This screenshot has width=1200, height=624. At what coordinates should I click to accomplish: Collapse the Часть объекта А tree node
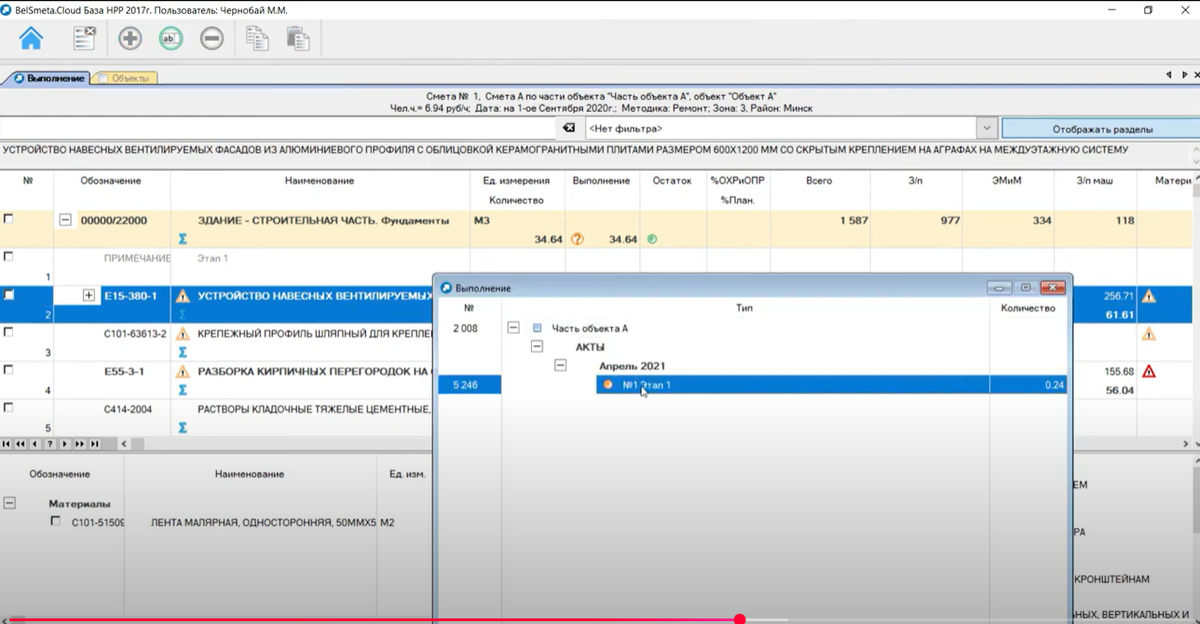click(514, 328)
